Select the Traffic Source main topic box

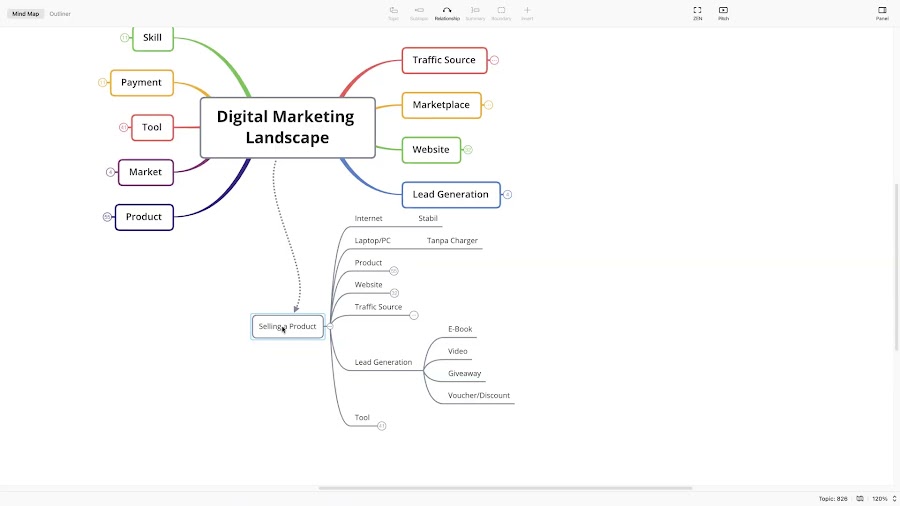pos(444,60)
